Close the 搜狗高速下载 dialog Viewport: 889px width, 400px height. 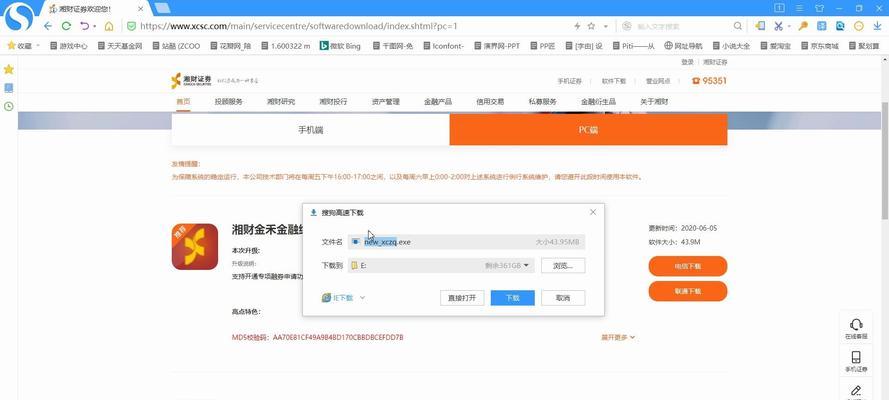tap(593, 212)
